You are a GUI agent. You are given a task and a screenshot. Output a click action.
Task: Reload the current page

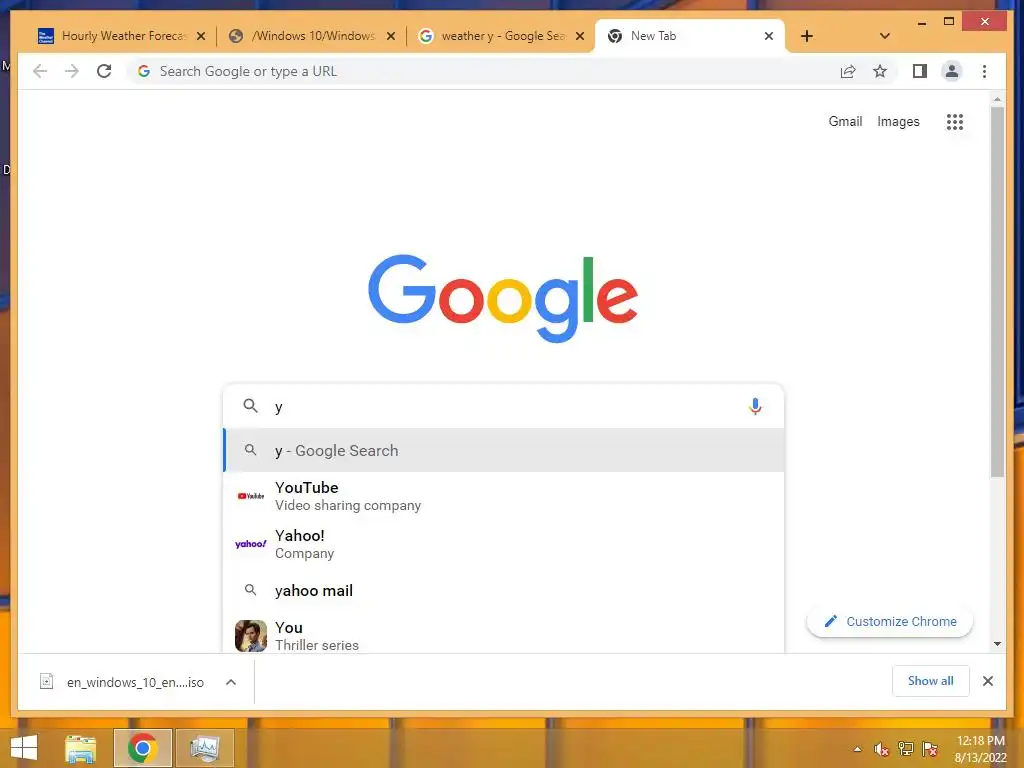click(x=104, y=71)
